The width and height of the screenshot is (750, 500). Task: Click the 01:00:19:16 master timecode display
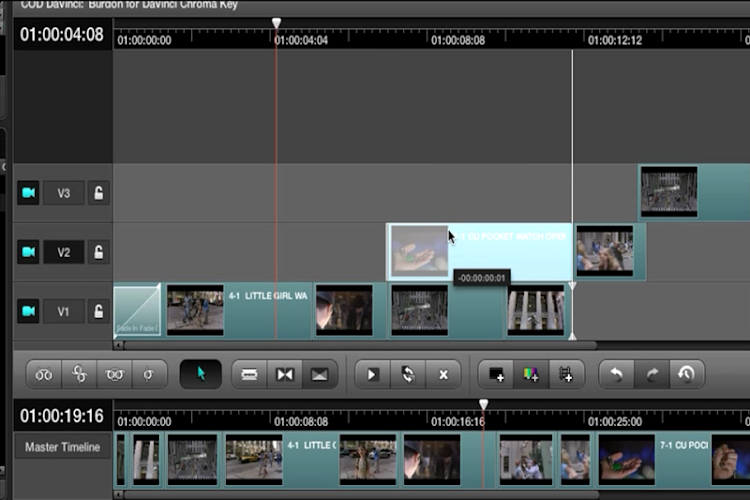62,416
